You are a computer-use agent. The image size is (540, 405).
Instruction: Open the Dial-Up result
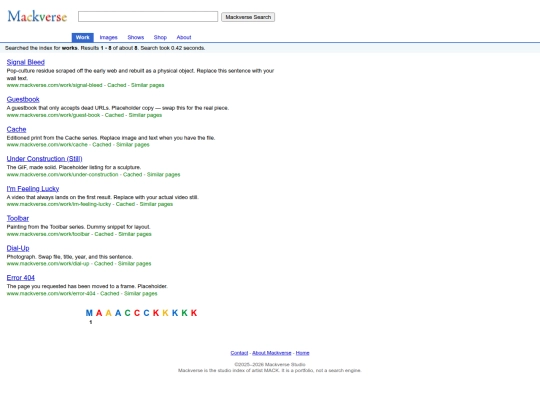click(18, 248)
